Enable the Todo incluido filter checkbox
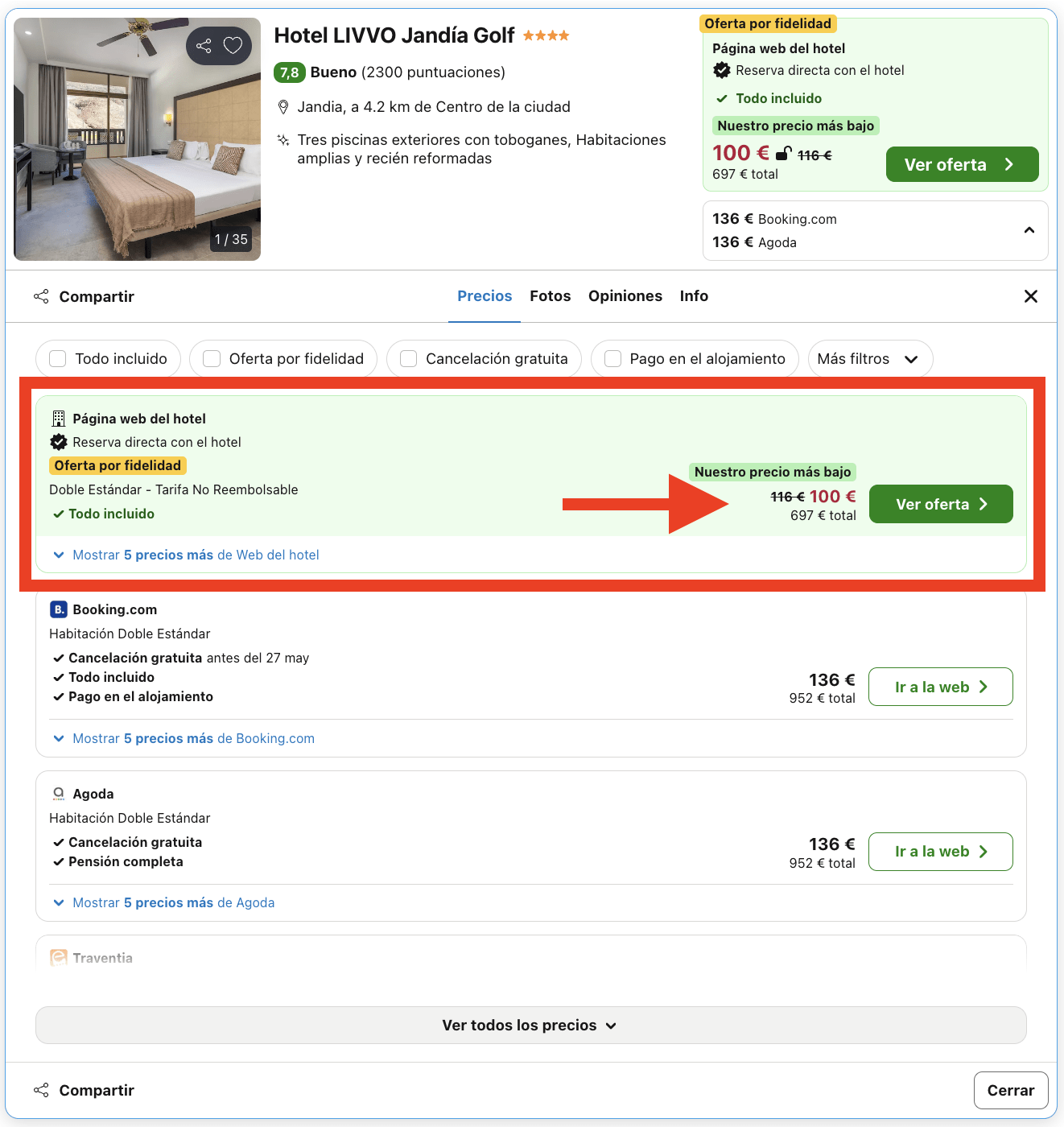The image size is (1064, 1127). pos(58,359)
